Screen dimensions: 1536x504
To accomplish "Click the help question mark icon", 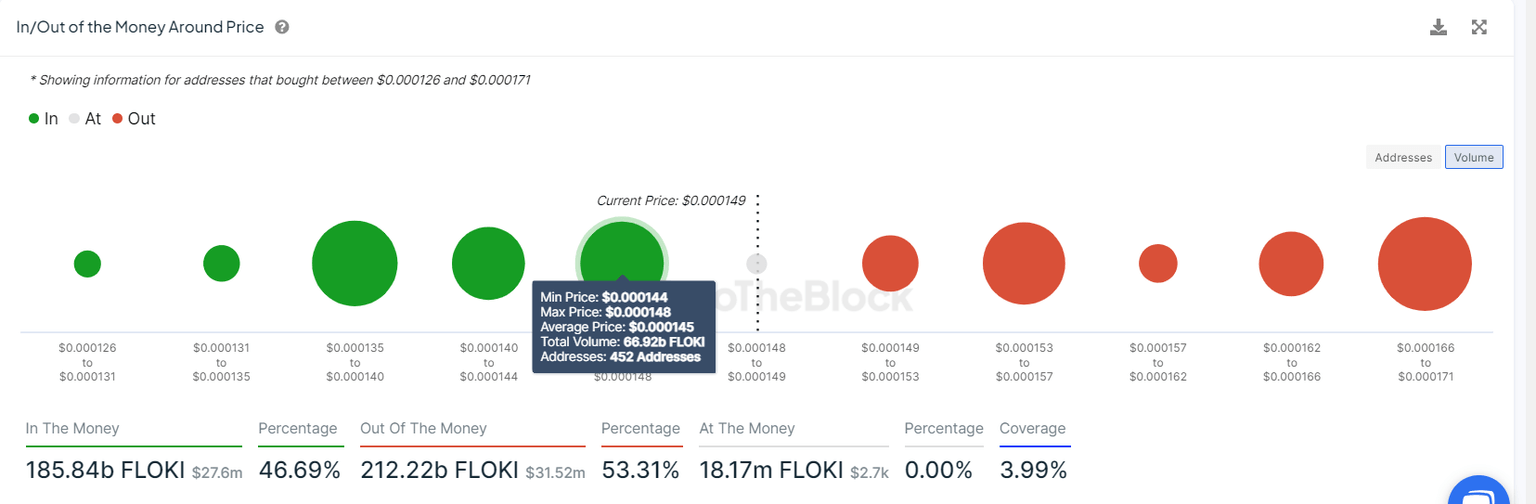I will pyautogui.click(x=282, y=27).
